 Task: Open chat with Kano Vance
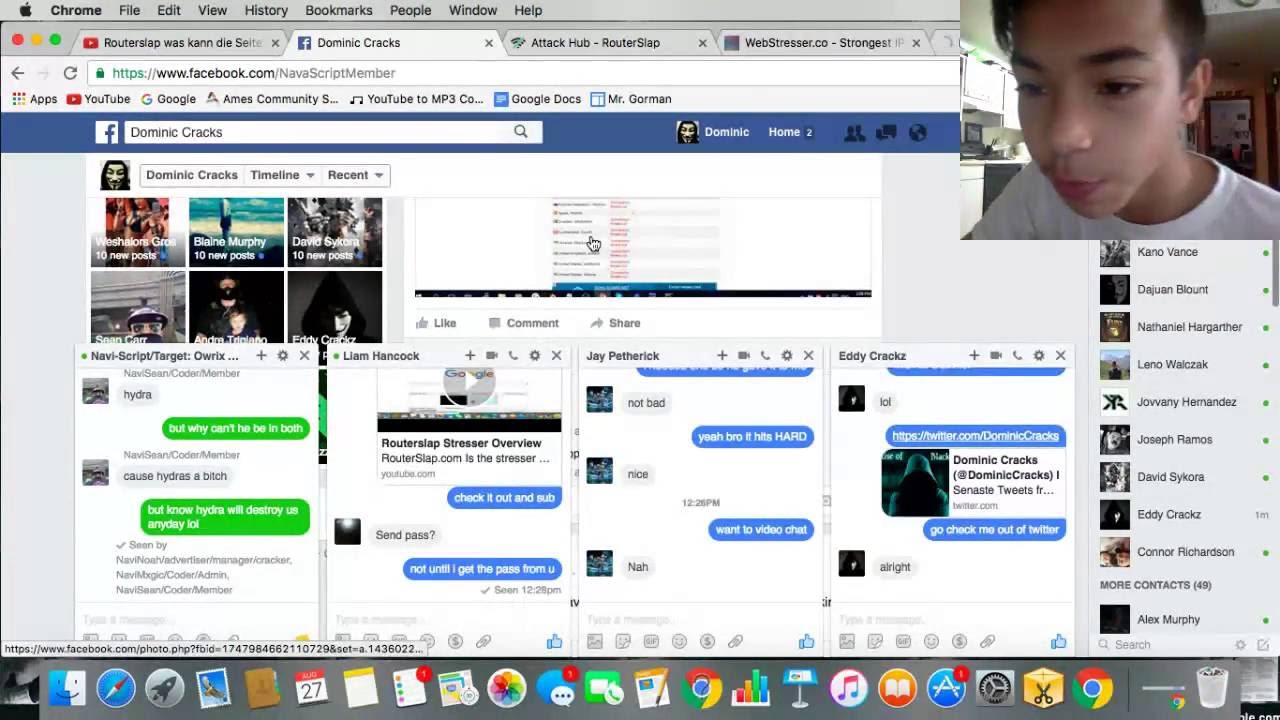(1184, 252)
